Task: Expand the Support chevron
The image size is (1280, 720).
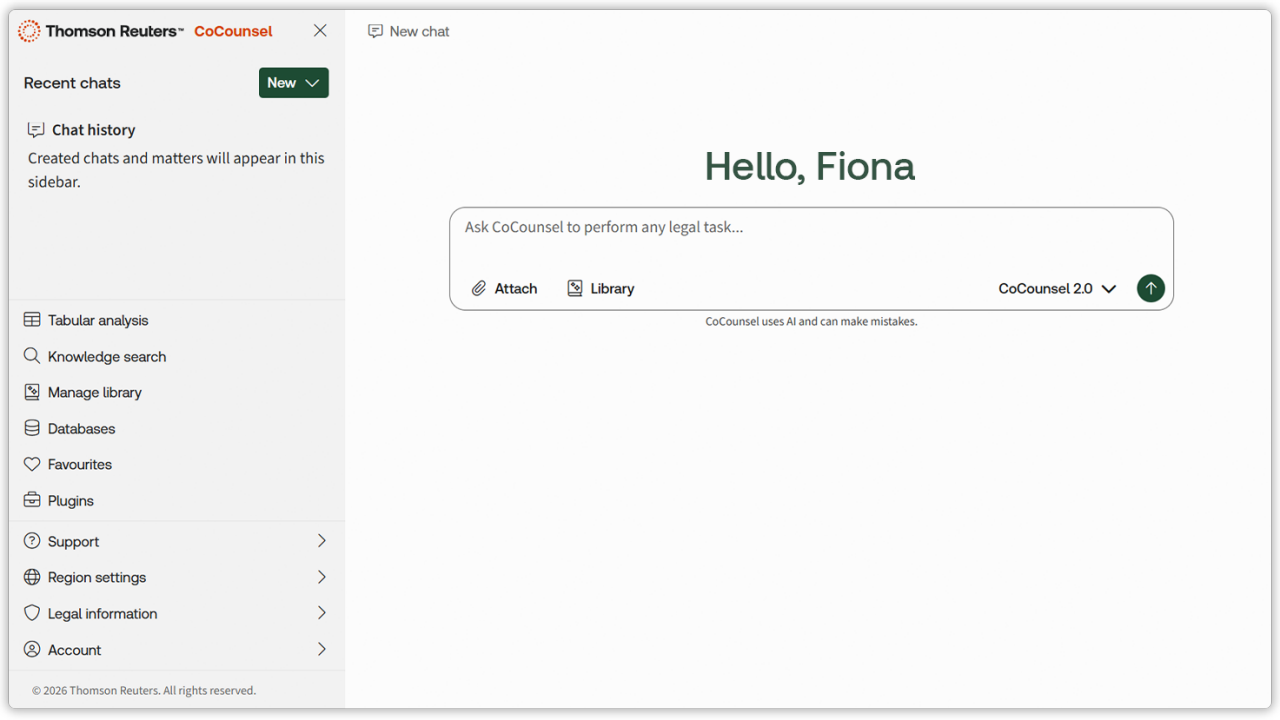Action: (x=322, y=541)
